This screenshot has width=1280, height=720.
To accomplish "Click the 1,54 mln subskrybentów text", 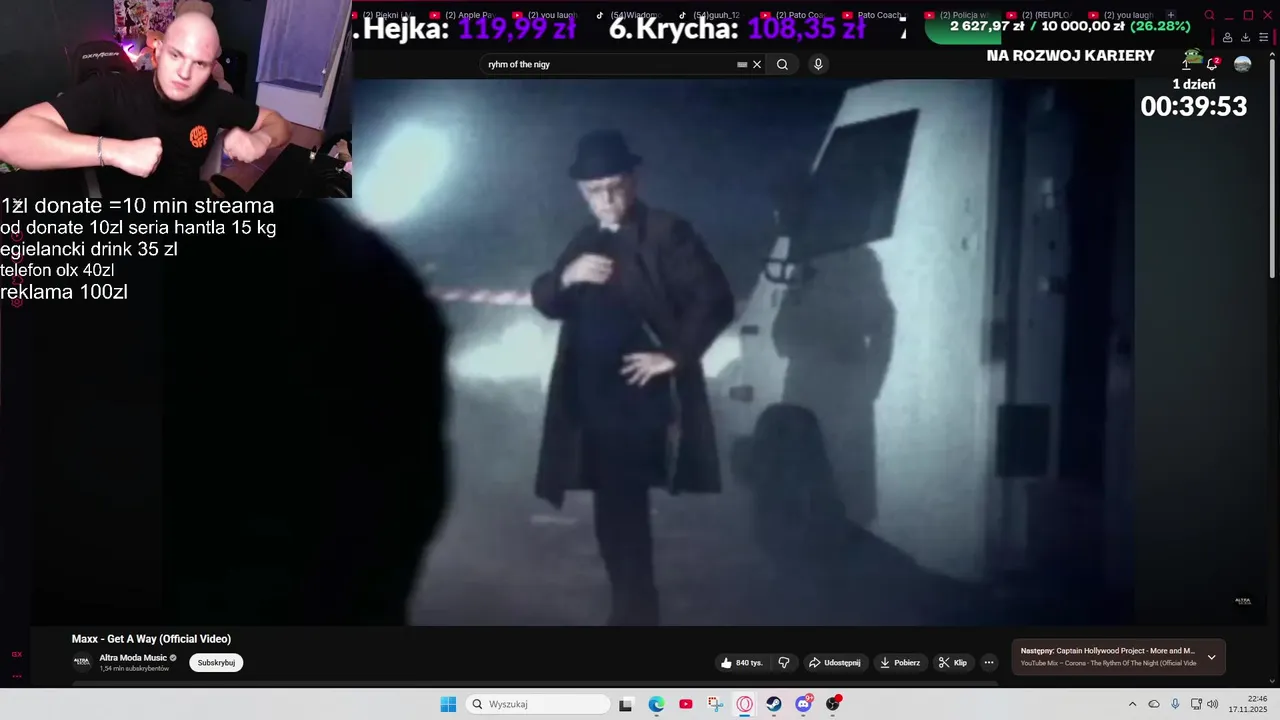I will coord(134,668).
